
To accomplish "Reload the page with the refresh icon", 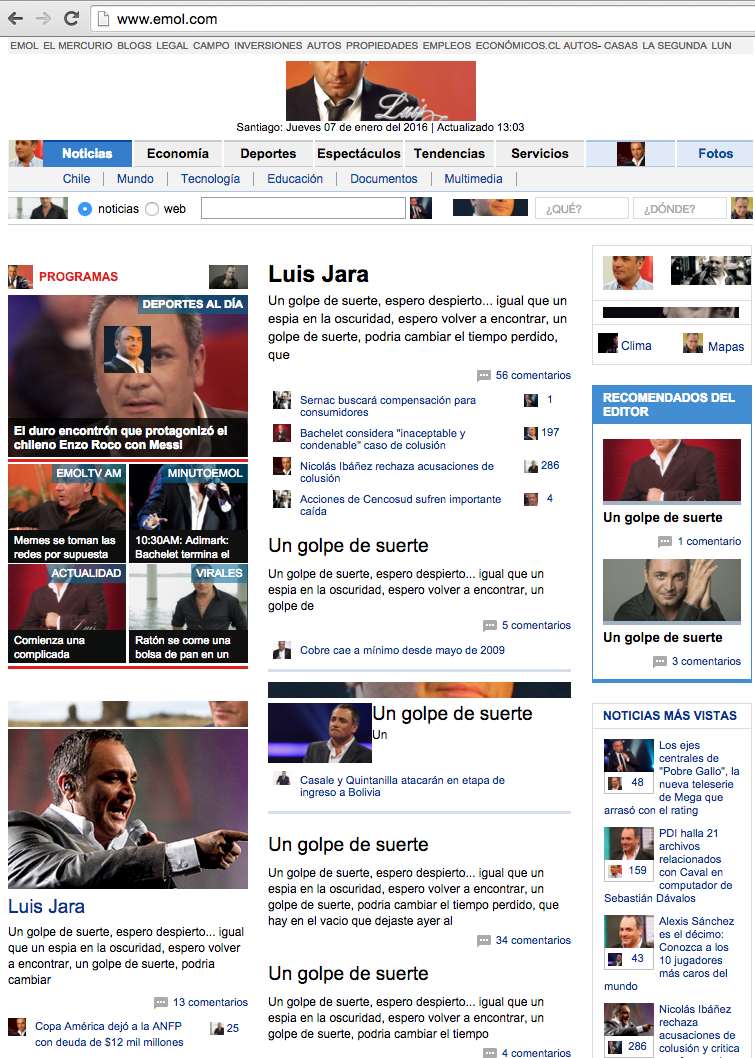I will (x=72, y=19).
